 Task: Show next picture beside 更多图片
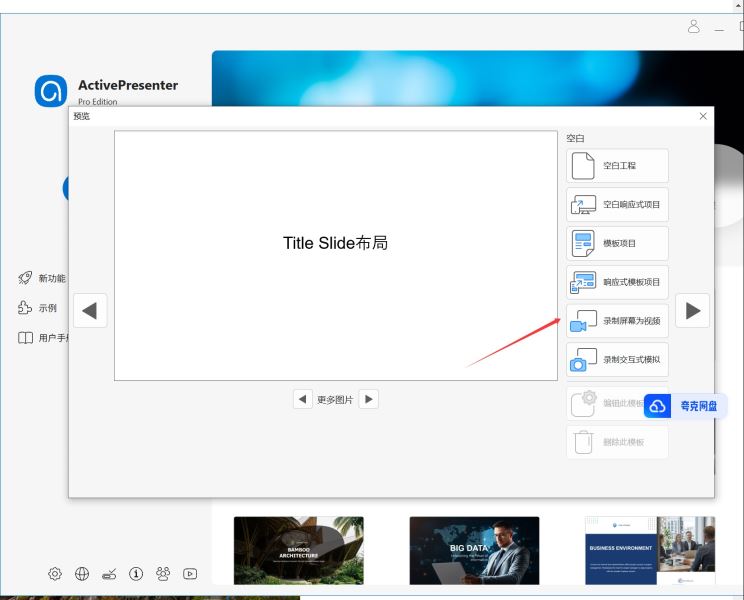tap(369, 399)
